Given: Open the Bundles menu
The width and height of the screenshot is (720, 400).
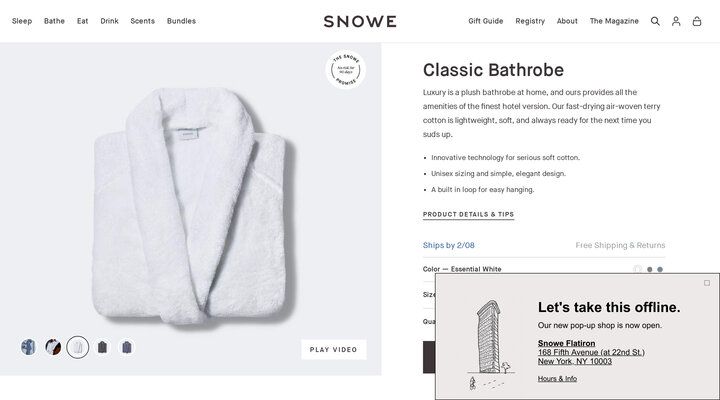Looking at the screenshot, I should pyautogui.click(x=181, y=21).
